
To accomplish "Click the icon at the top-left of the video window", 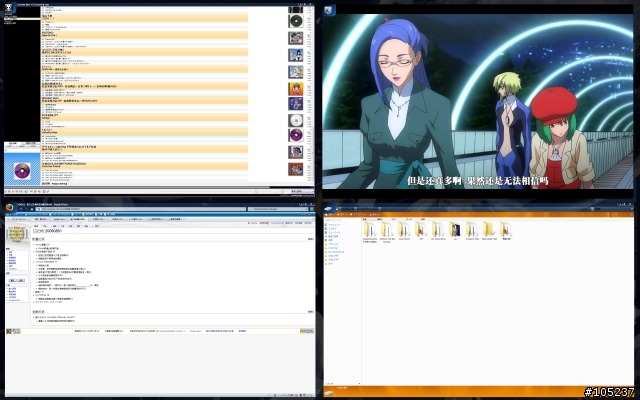I will point(329,10).
